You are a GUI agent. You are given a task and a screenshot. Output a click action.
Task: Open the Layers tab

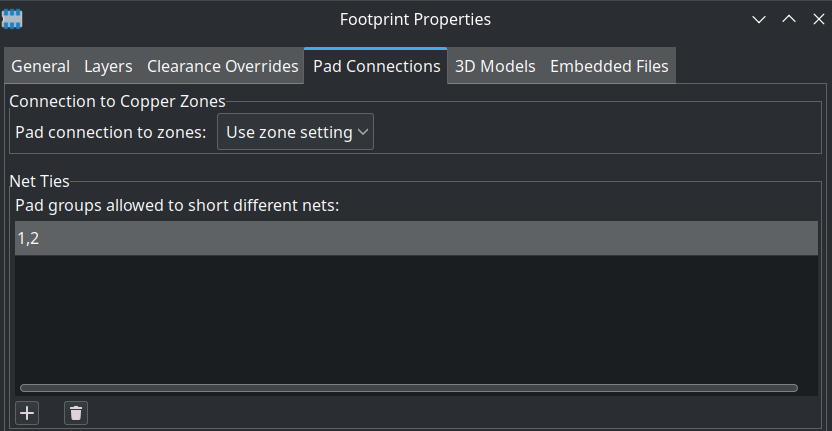point(108,66)
